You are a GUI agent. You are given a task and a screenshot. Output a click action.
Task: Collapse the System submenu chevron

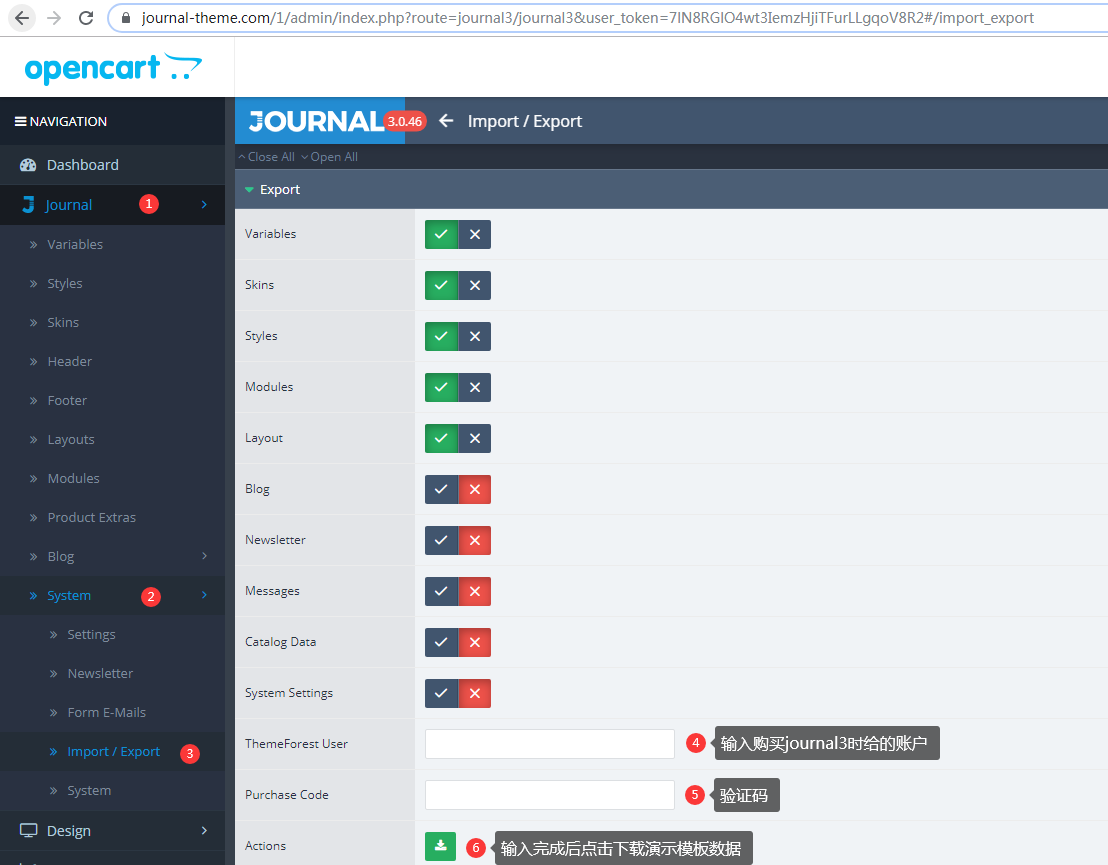click(x=204, y=595)
